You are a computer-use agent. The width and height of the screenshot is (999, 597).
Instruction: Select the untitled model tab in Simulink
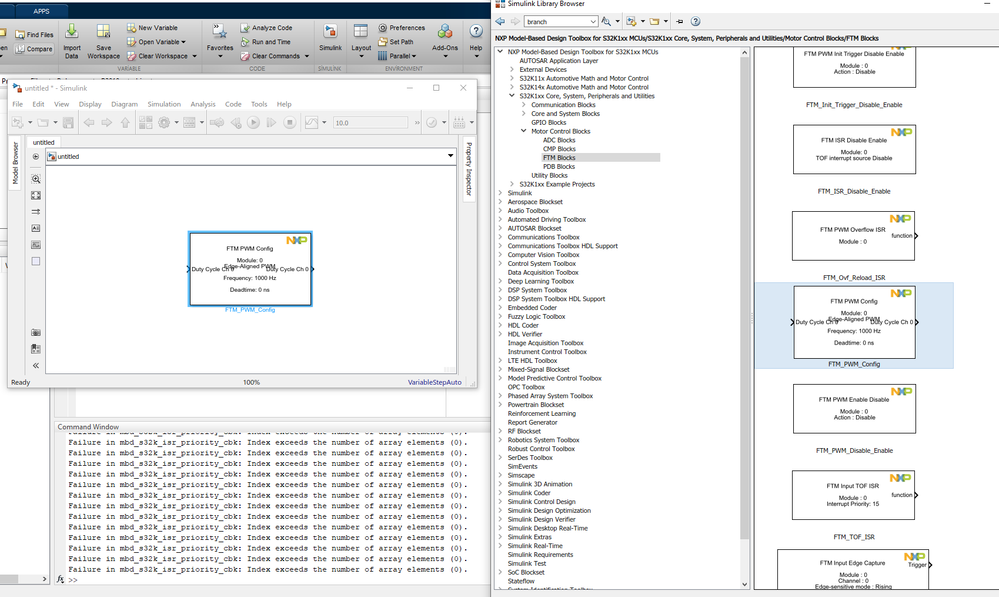[43, 142]
